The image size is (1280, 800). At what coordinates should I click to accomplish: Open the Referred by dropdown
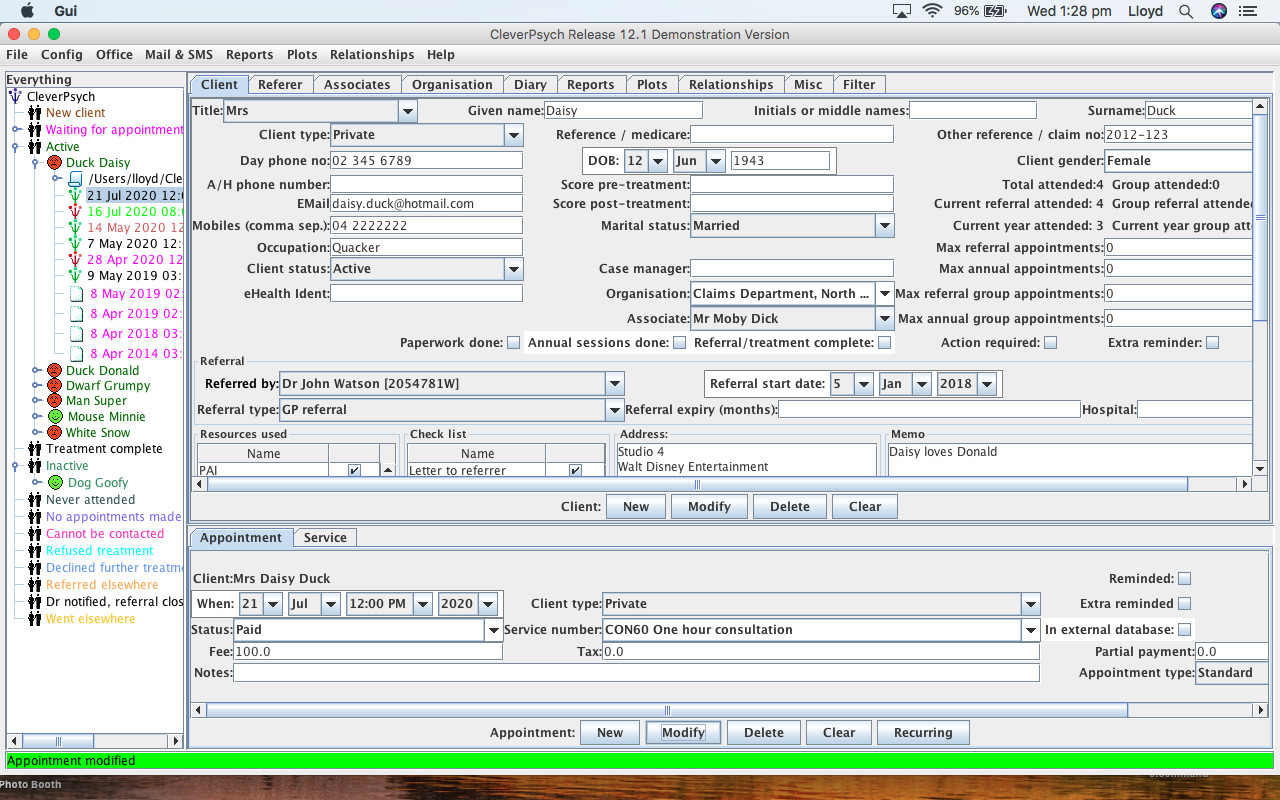(x=615, y=384)
